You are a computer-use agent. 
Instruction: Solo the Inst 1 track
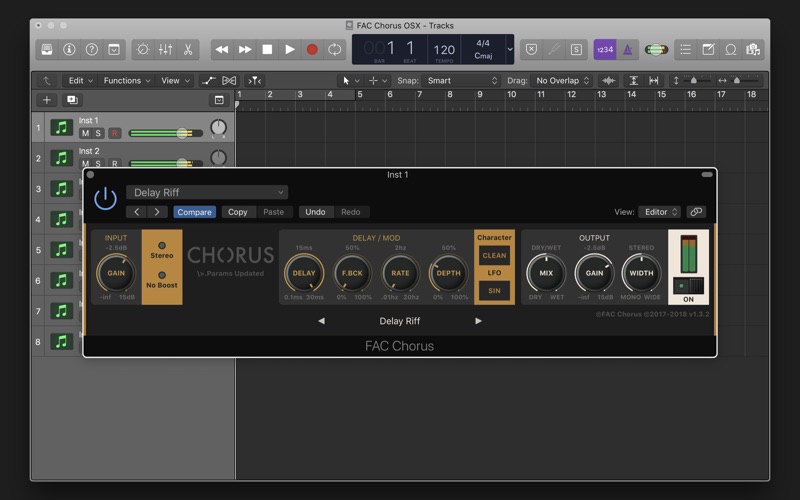[98, 133]
